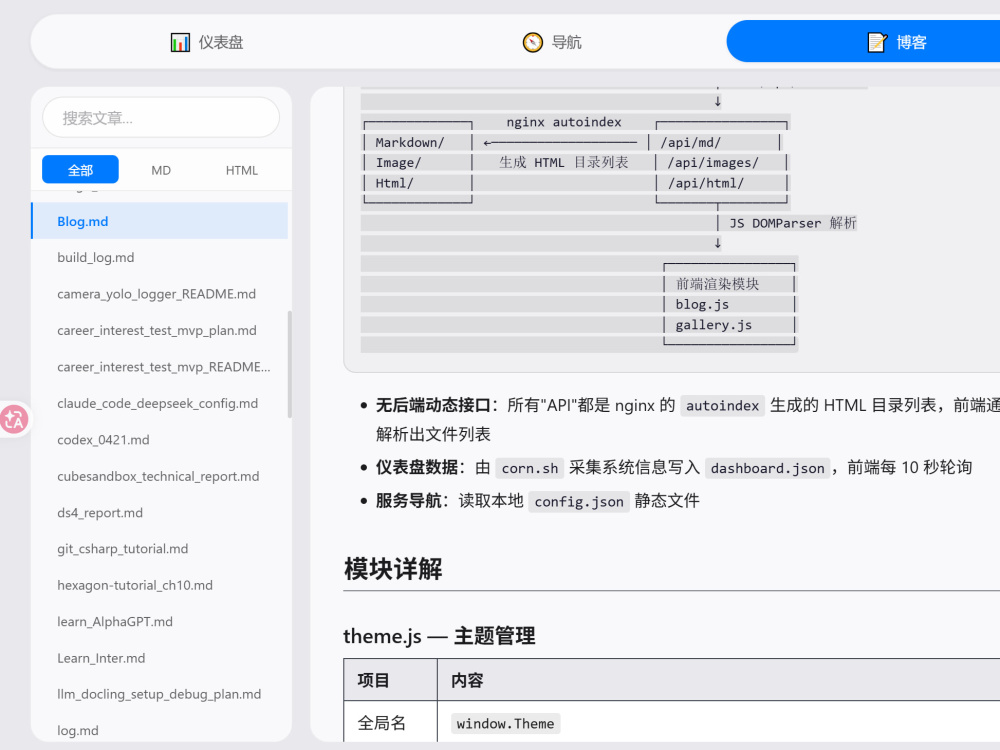Open career_interest_test_mvp_plan.md
Viewport: 1000px width, 750px height.
coord(159,330)
